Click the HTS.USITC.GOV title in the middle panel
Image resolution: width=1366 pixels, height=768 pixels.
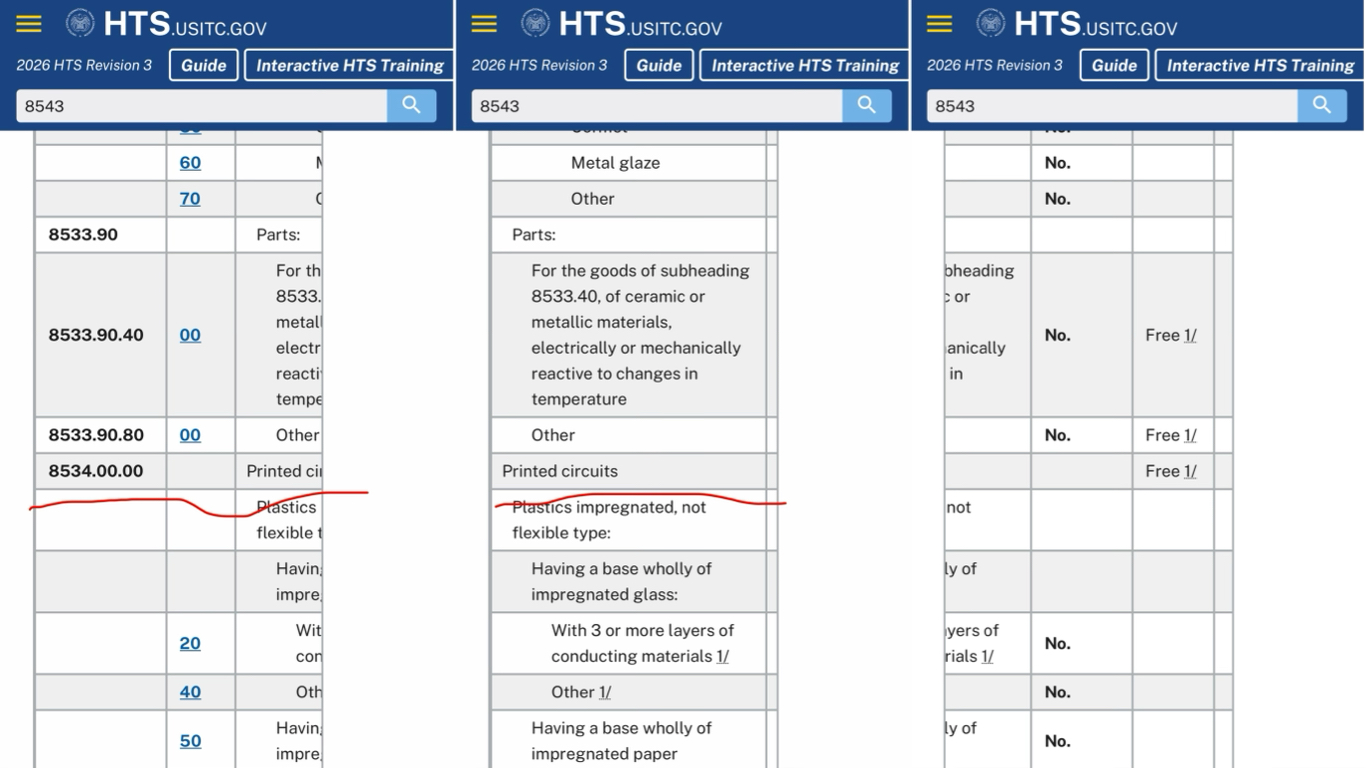tap(640, 24)
